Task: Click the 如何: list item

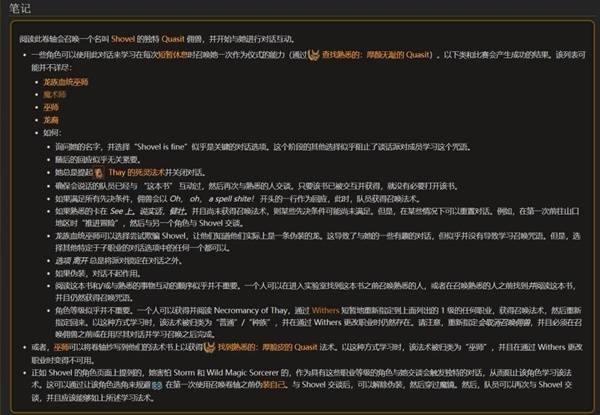Action: coord(52,133)
